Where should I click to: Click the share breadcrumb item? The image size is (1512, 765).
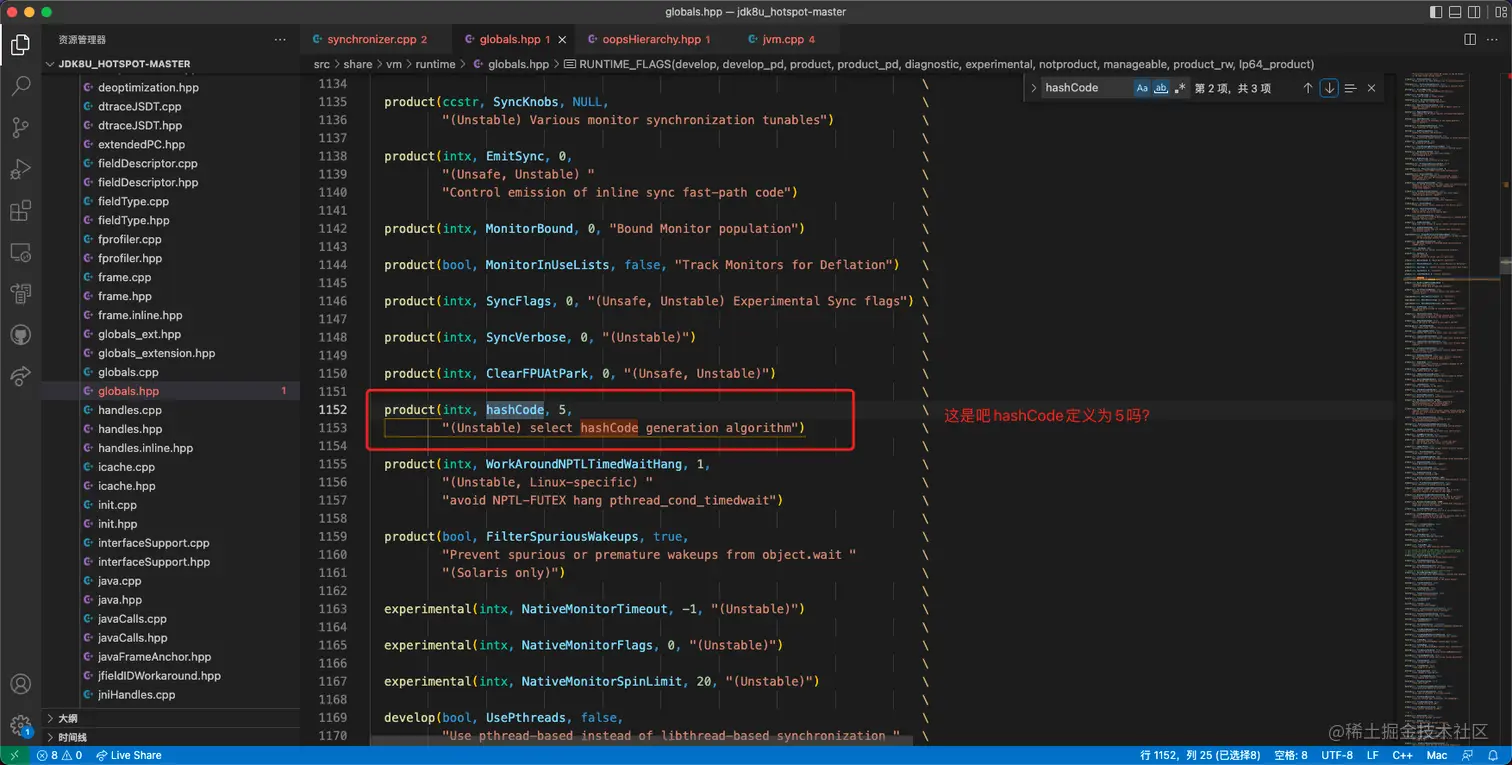pos(358,64)
